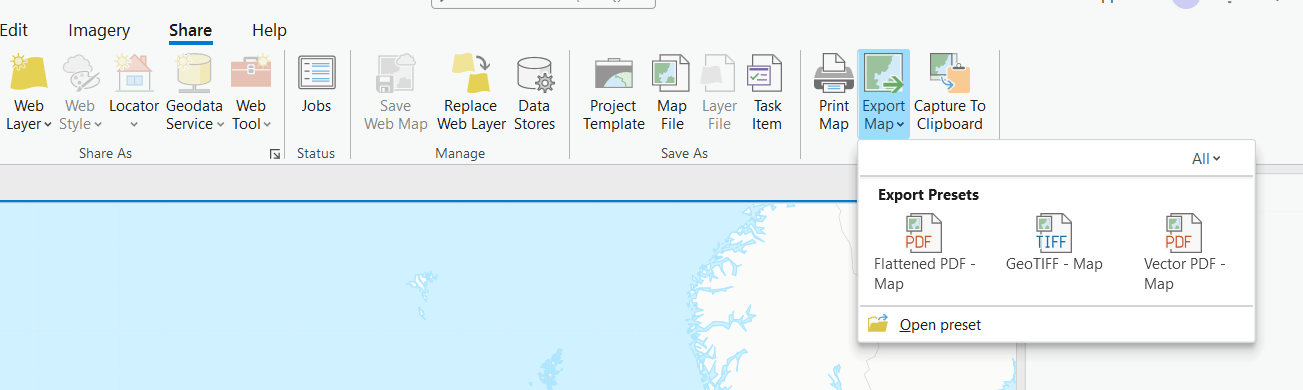Viewport: 1303px width, 390px height.
Task: Expand the Web Tool dropdown arrow
Action: click(x=267, y=125)
